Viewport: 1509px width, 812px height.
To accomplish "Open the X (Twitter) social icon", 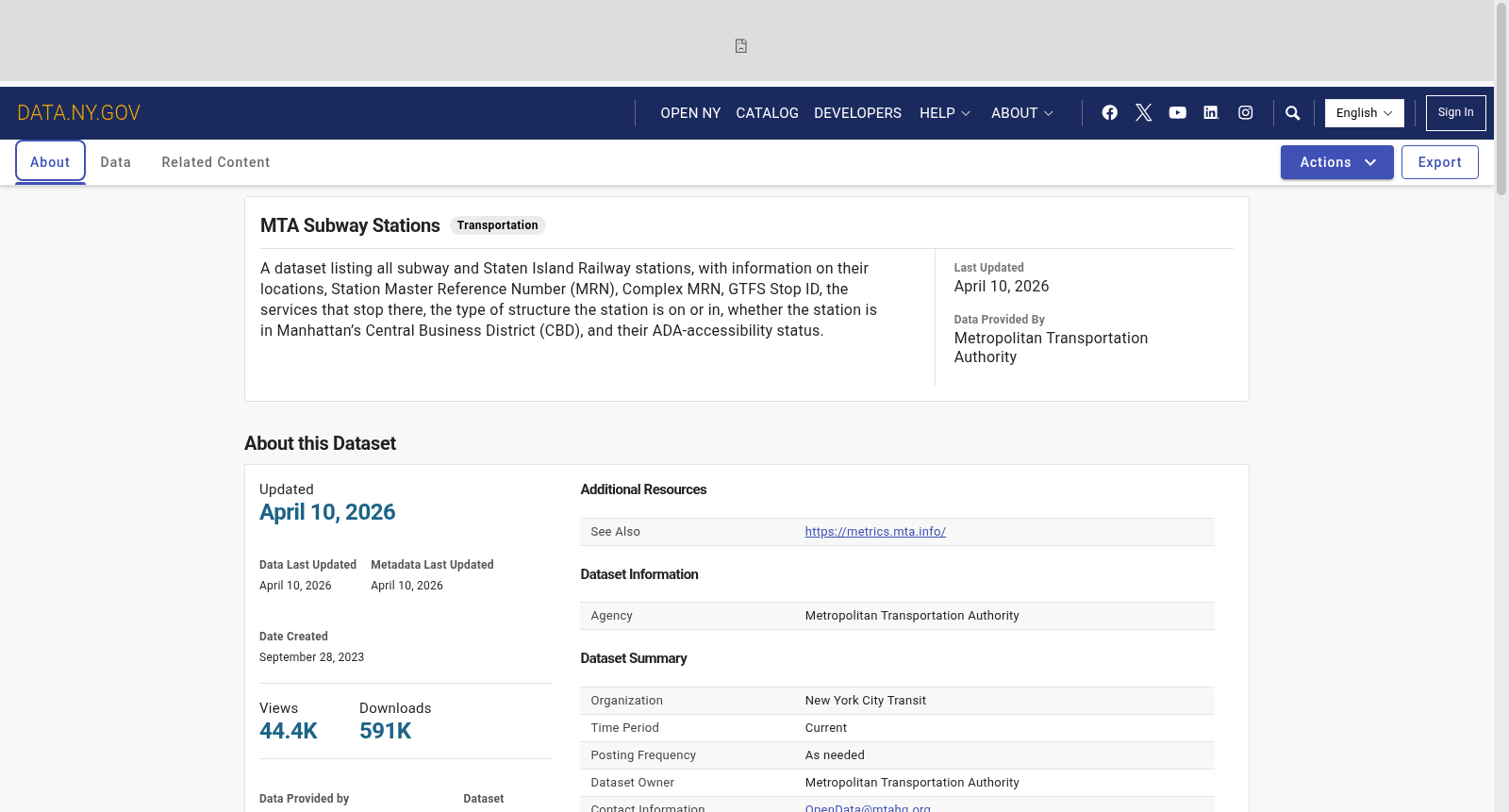I will pos(1144,113).
